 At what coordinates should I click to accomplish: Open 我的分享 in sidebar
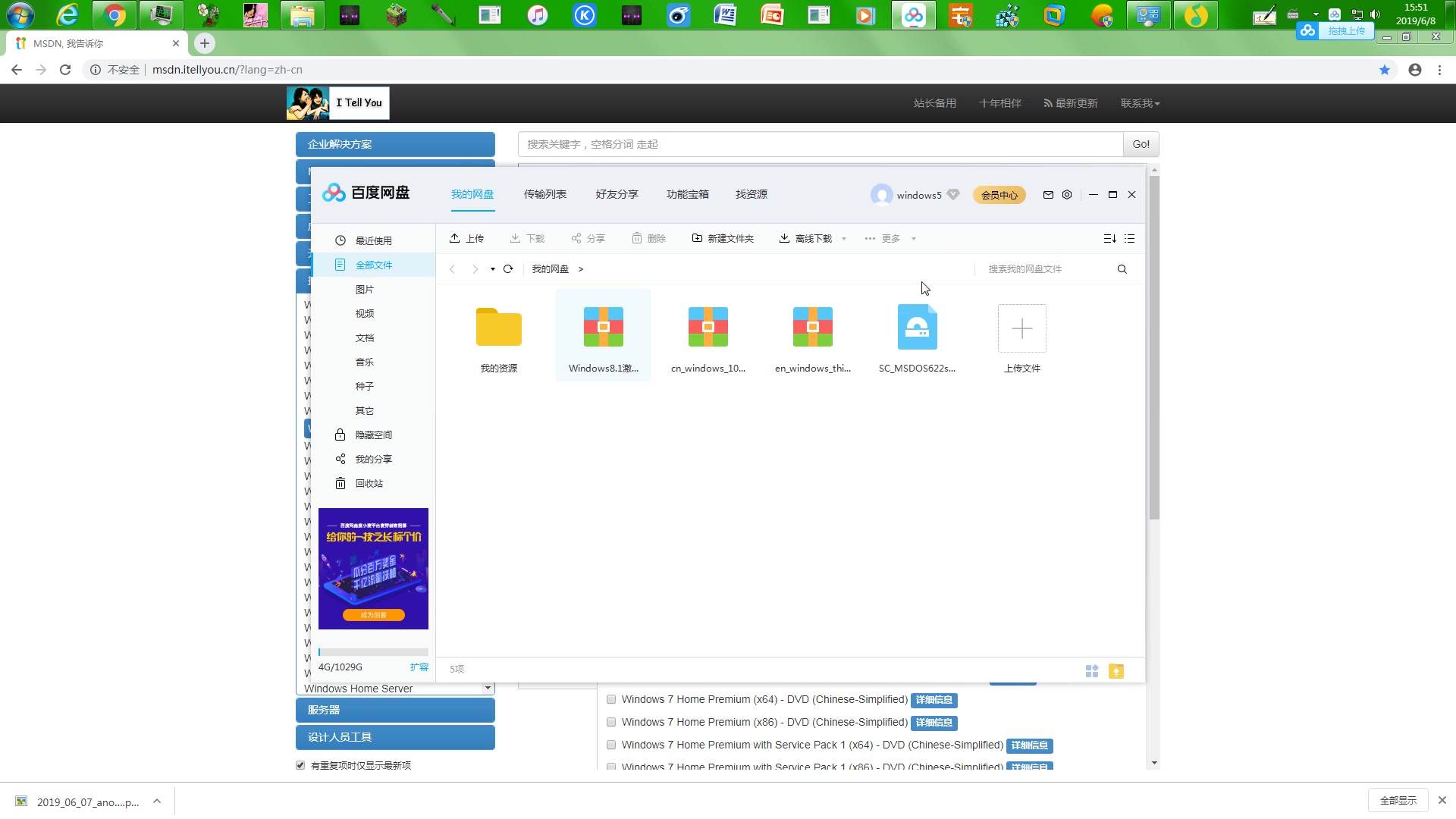point(373,459)
